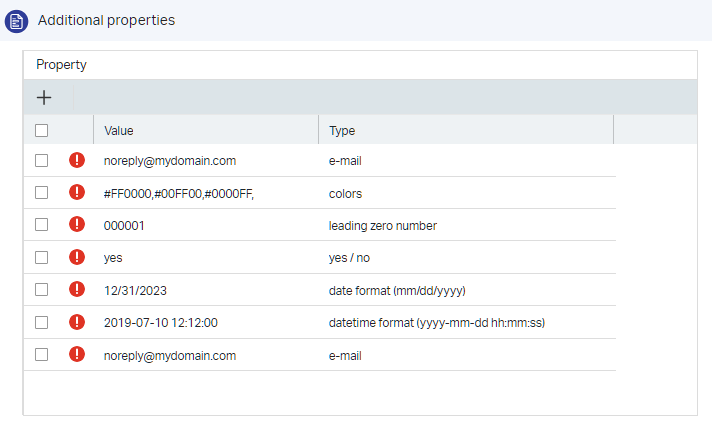The image size is (712, 436).
Task: Click error icon on yes / no row
Action: pyautogui.click(x=77, y=257)
